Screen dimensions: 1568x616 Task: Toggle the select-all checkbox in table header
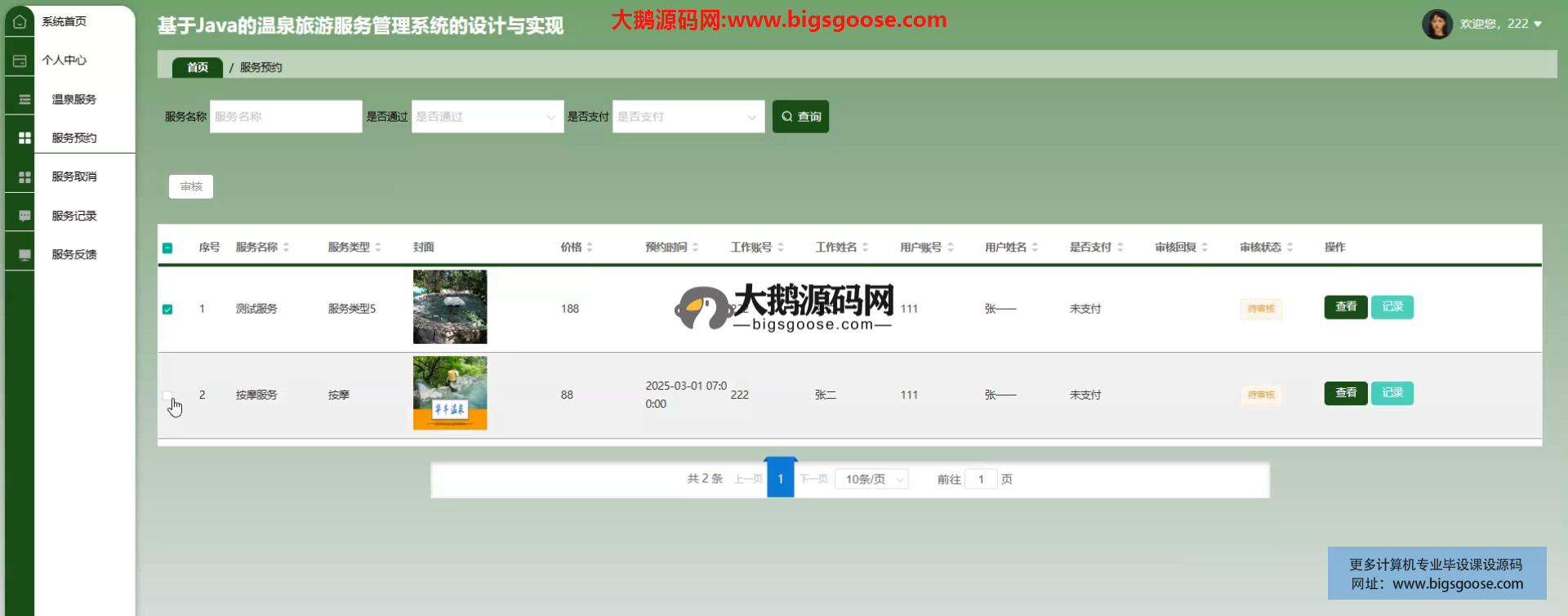[x=167, y=248]
